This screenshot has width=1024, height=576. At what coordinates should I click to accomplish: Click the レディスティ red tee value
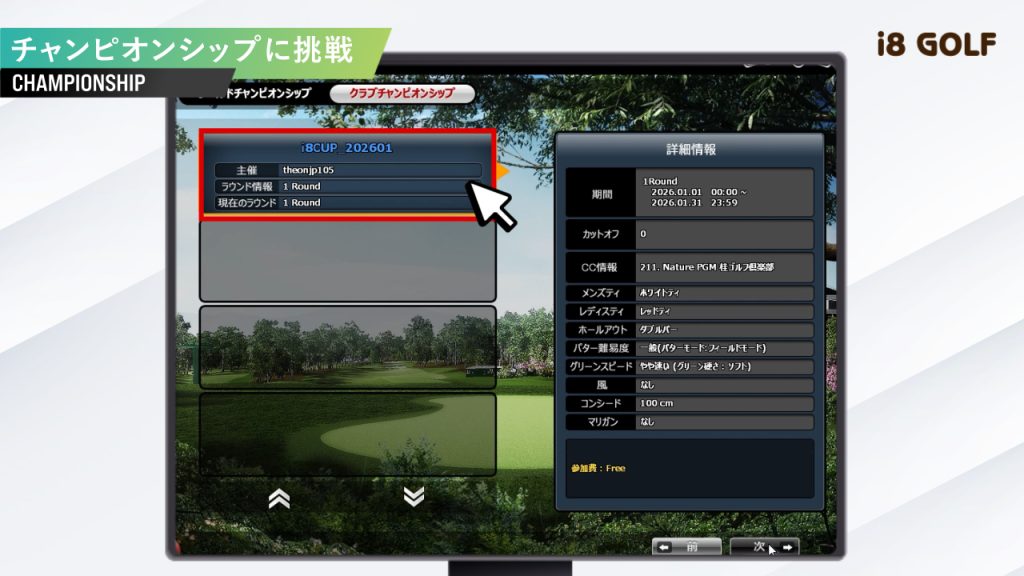(723, 313)
